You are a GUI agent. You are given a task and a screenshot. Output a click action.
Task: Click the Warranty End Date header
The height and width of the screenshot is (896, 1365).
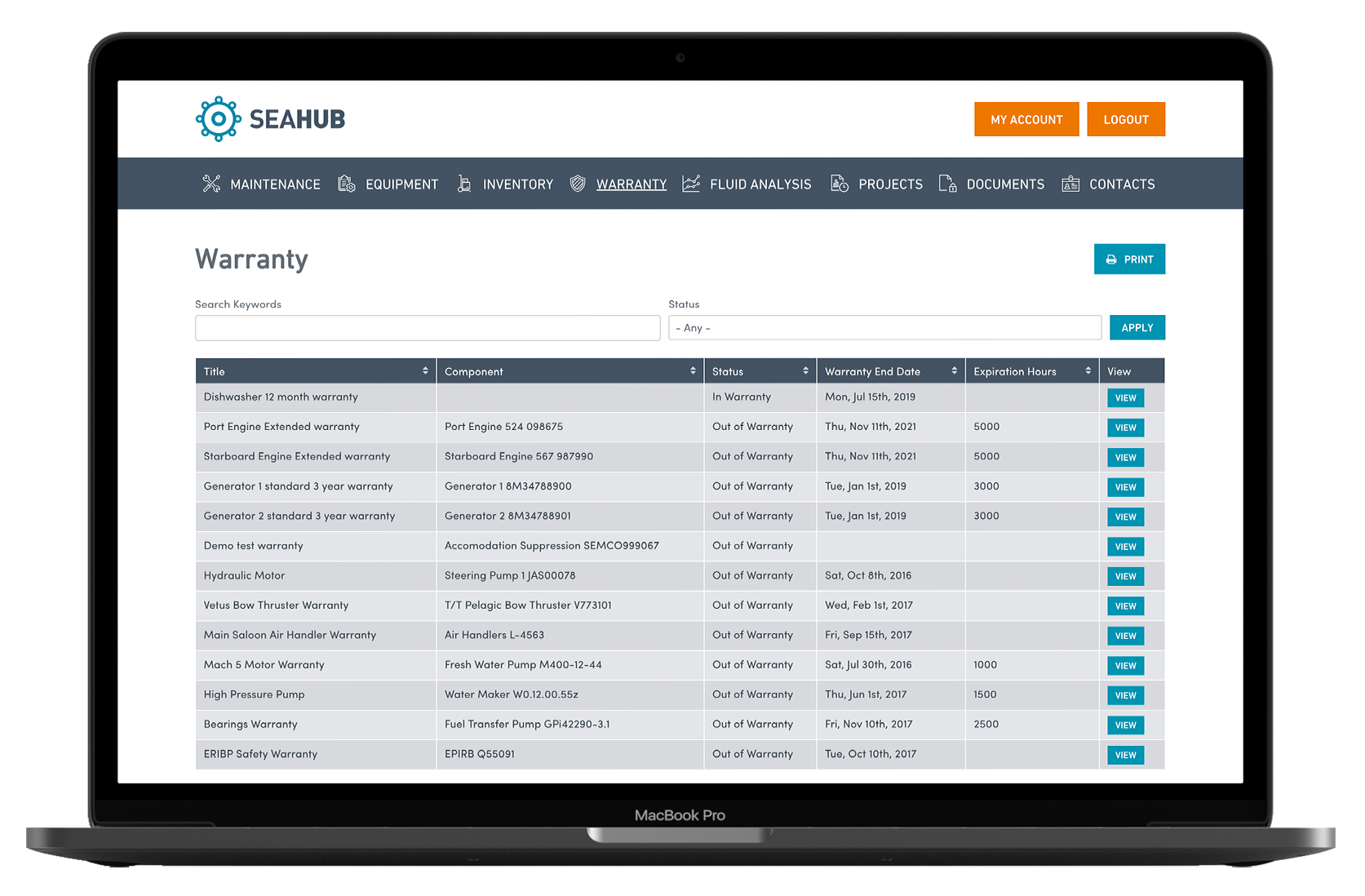(890, 371)
